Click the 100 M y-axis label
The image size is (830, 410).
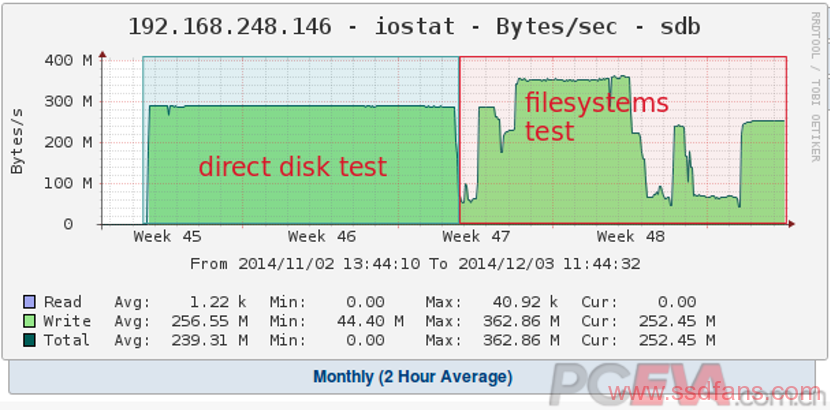point(69,184)
